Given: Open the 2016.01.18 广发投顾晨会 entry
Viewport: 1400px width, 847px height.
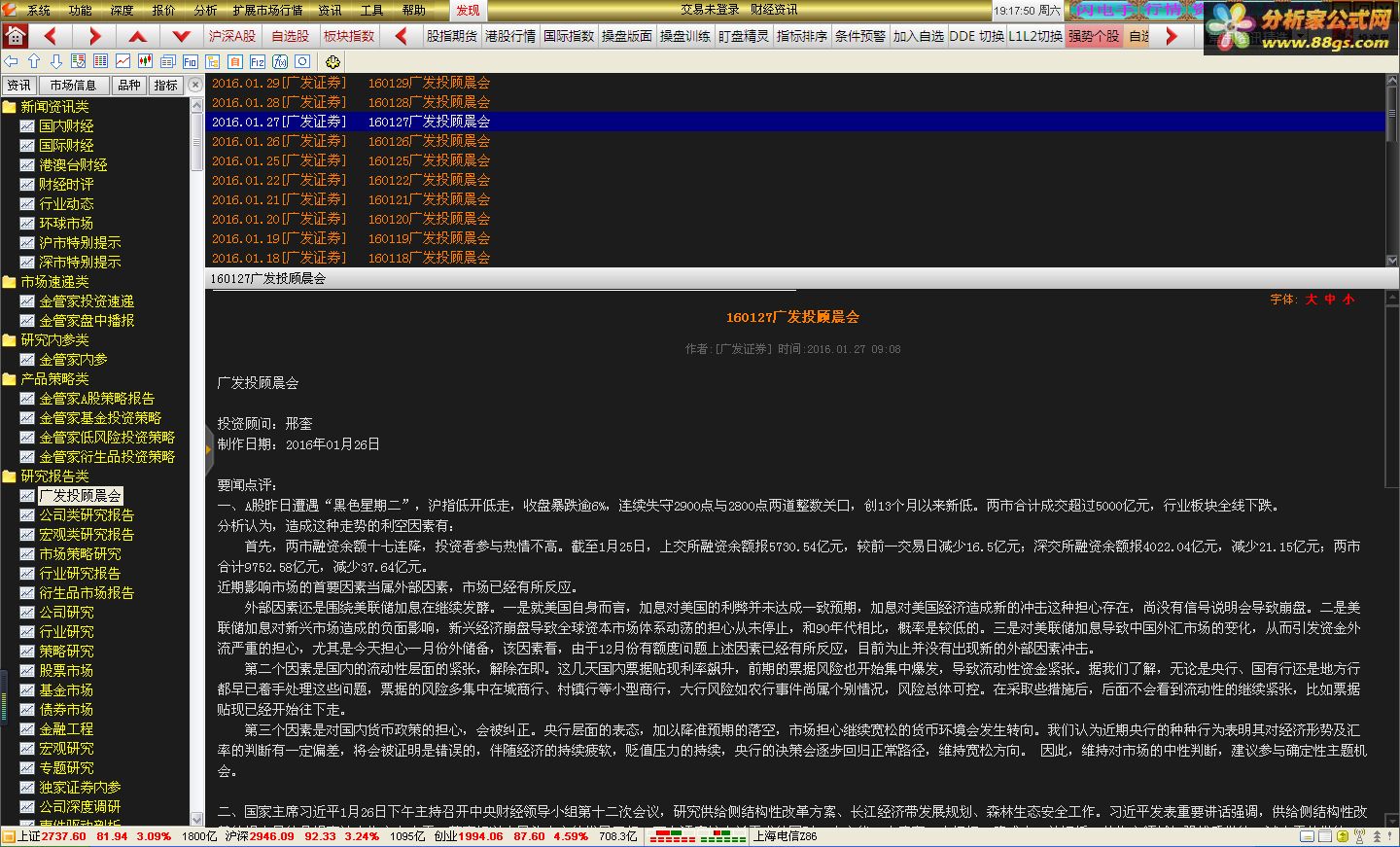Looking at the screenshot, I should coord(795,258).
